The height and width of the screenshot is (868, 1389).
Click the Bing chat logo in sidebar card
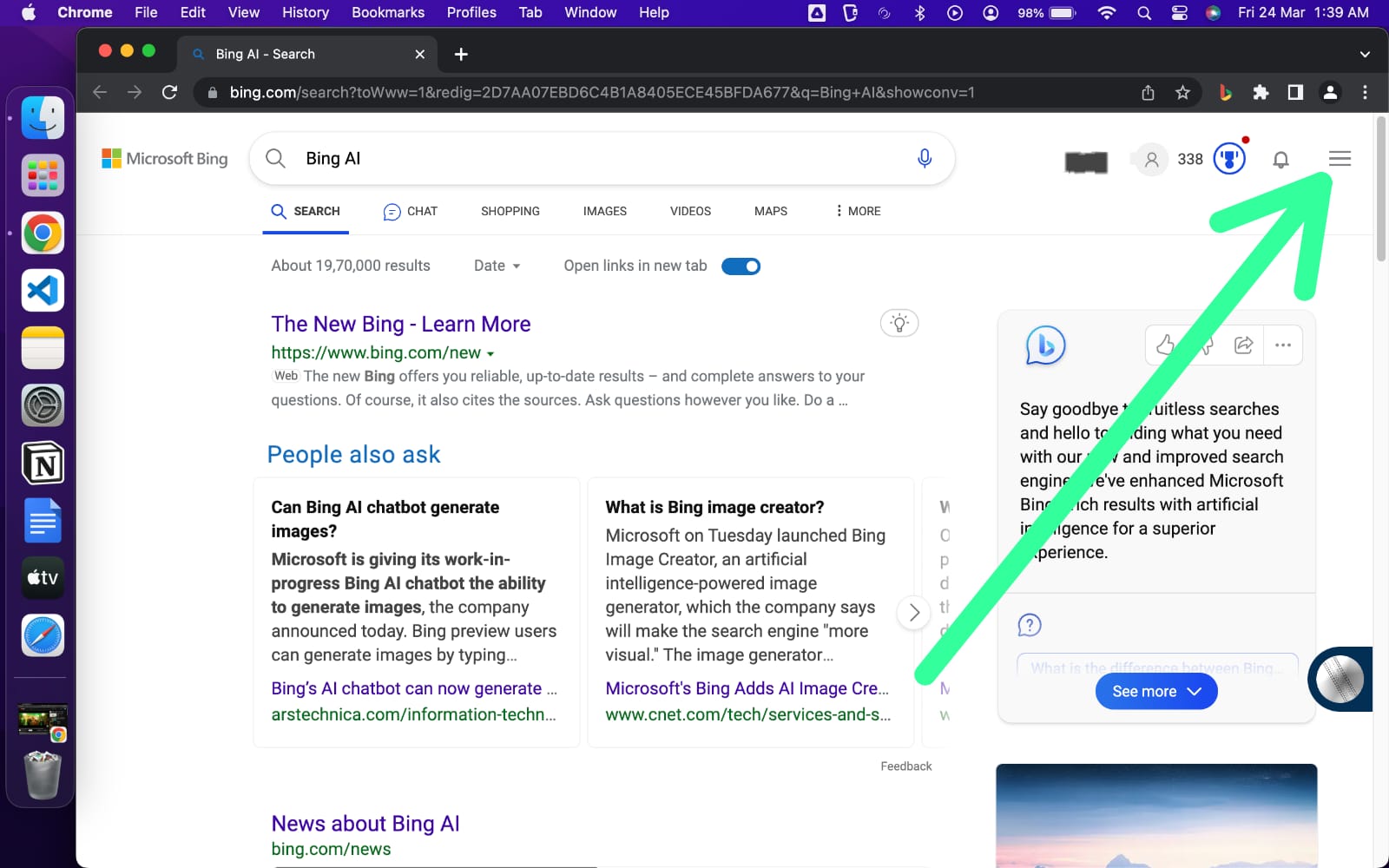(x=1045, y=345)
